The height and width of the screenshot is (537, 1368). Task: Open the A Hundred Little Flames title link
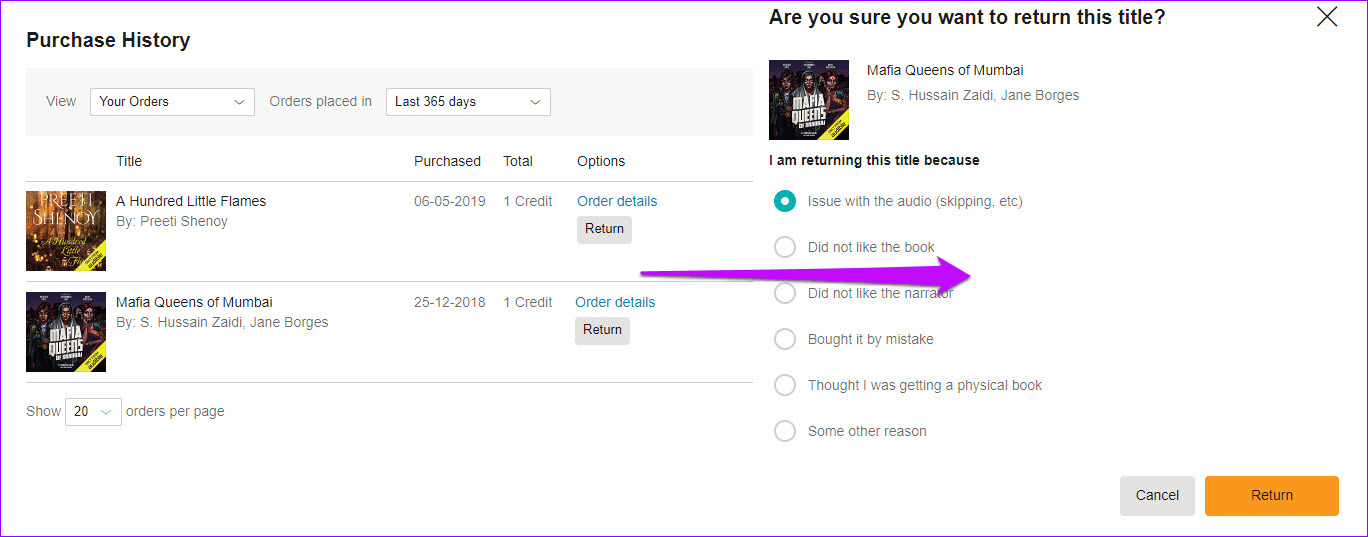pyautogui.click(x=191, y=201)
